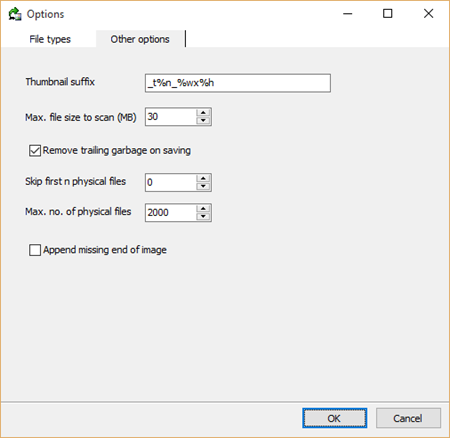
Task: Switch to the File types tab
Action: click(x=50, y=39)
